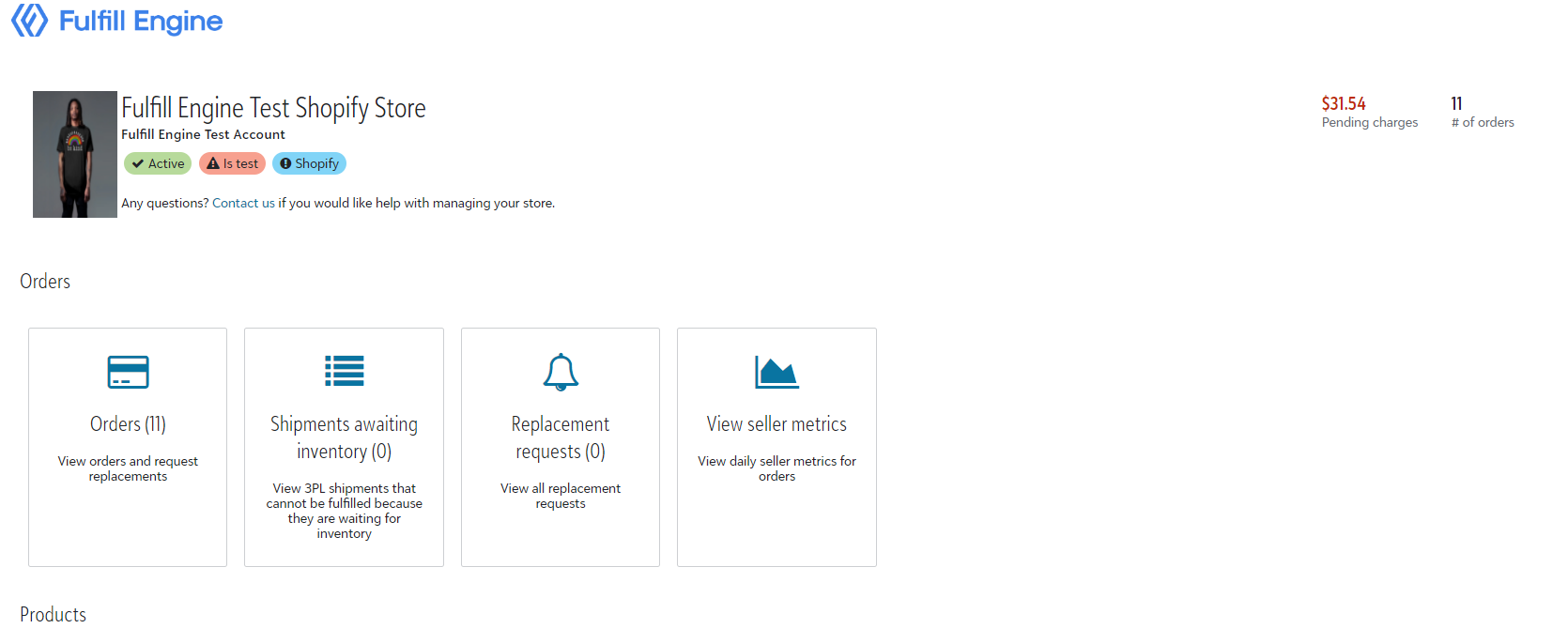Click 'View orders and request replacements' description
This screenshot has height=644, width=1568.
(128, 468)
